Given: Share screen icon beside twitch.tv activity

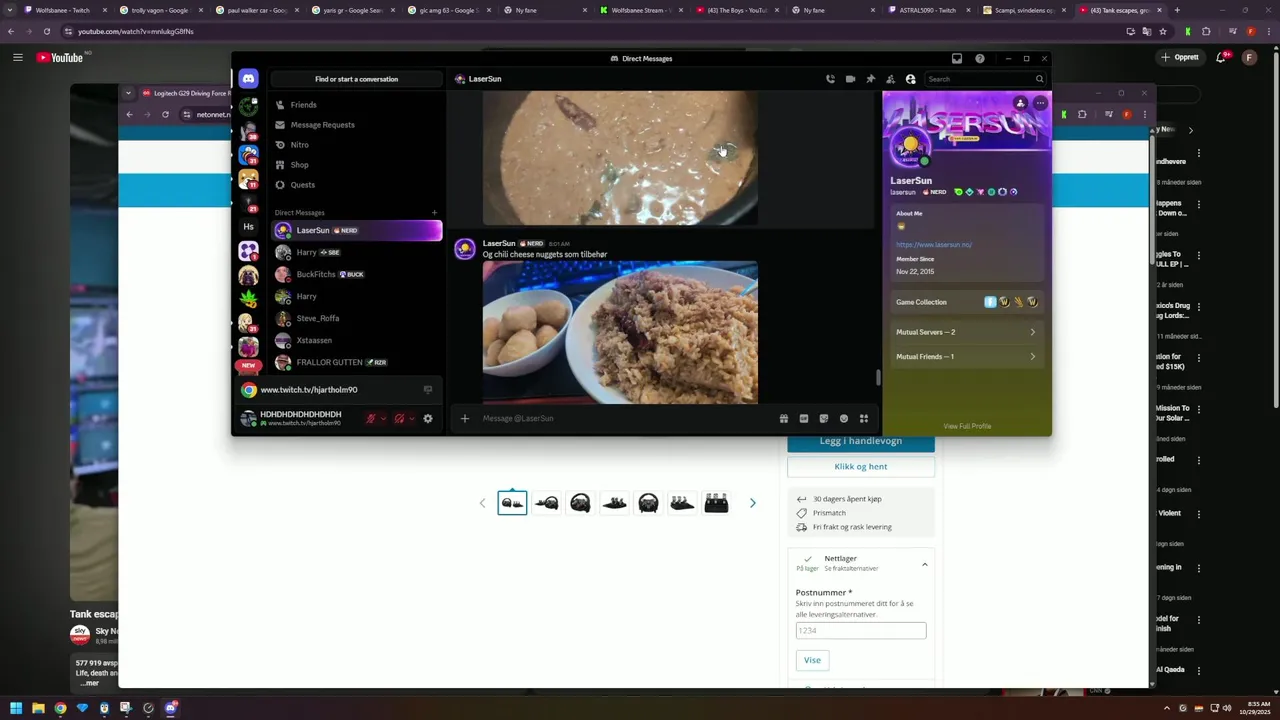Looking at the screenshot, I should (428, 390).
